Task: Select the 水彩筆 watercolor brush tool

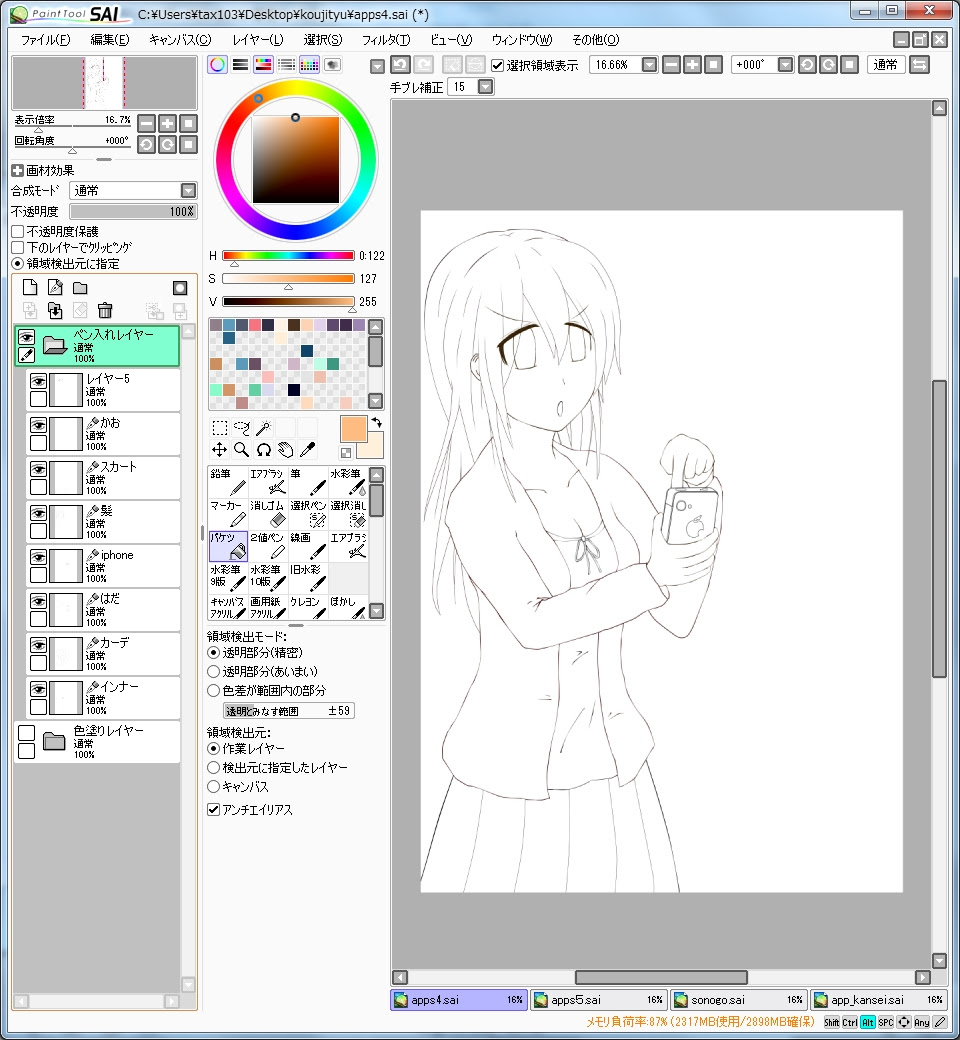Action: 348,482
